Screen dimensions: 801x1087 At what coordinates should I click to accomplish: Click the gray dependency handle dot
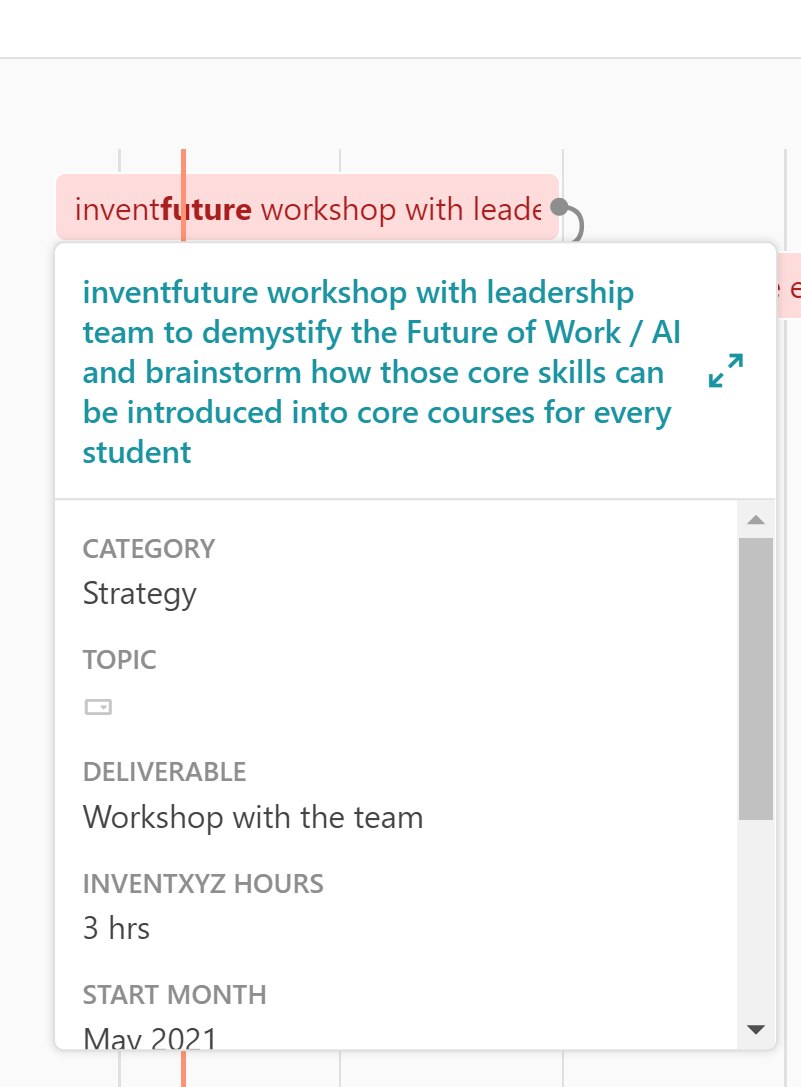point(559,207)
